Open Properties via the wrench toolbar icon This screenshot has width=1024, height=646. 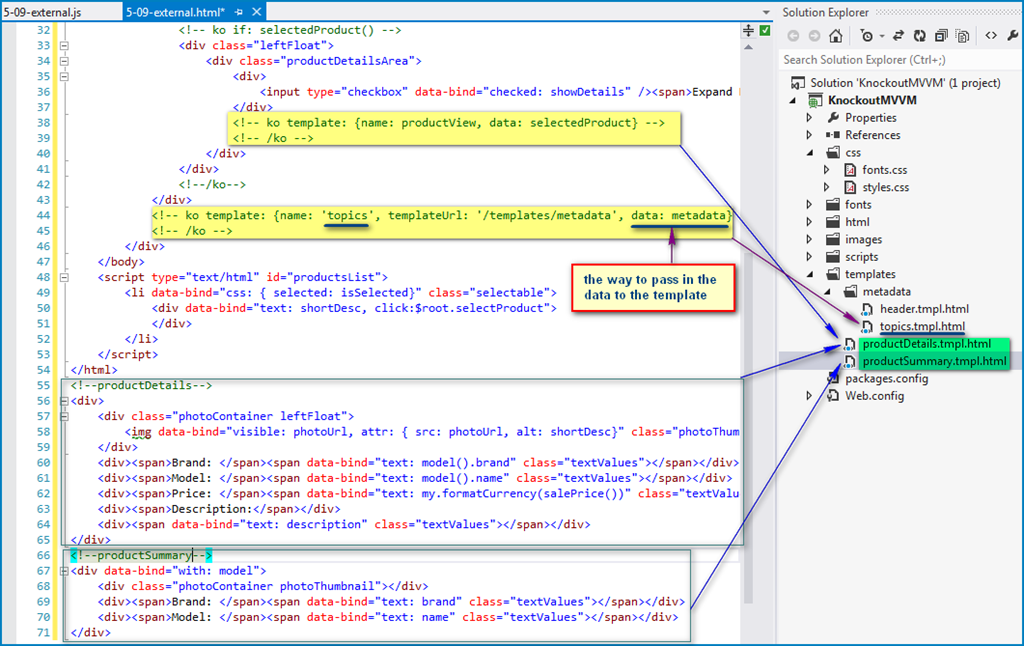coord(1012,36)
